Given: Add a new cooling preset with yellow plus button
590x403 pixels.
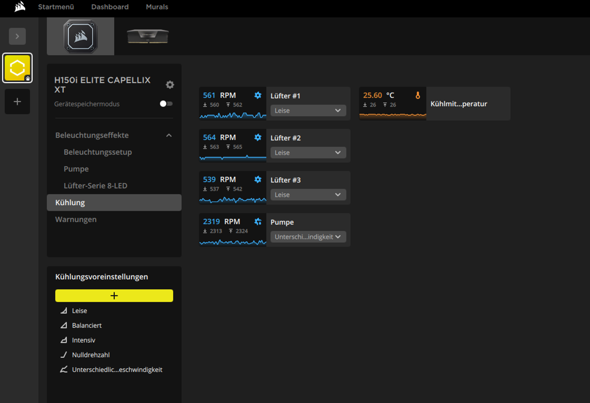Looking at the screenshot, I should point(114,295).
